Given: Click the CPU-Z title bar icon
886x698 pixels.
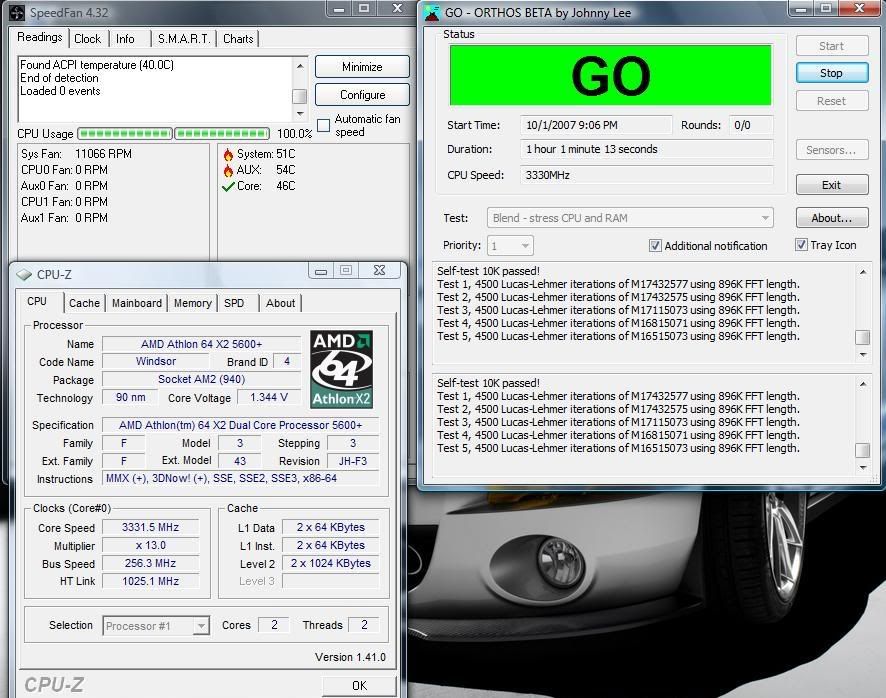Looking at the screenshot, I should tap(24, 275).
